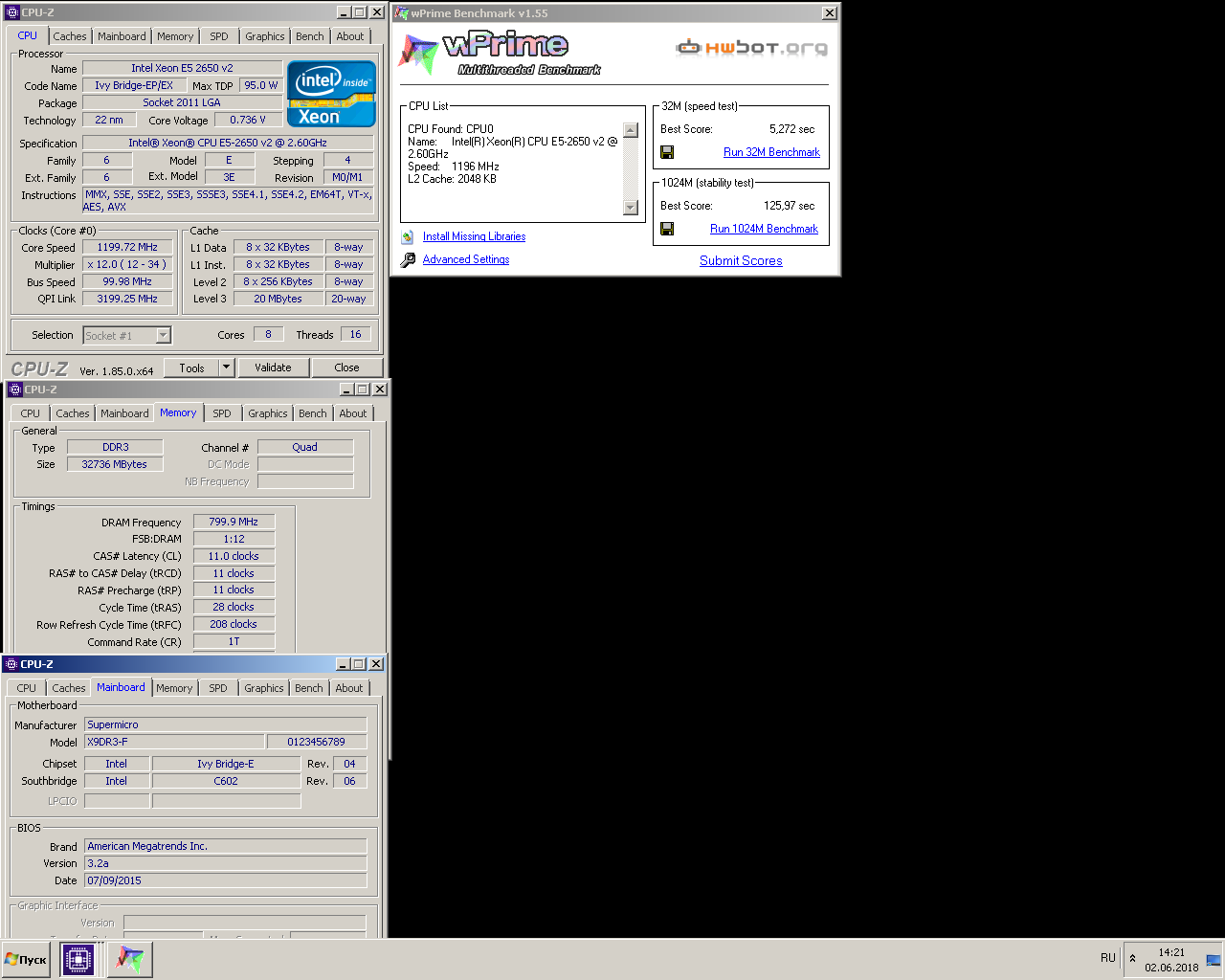Click BIOS Date value 07/09/2015

pyautogui.click(x=226, y=880)
